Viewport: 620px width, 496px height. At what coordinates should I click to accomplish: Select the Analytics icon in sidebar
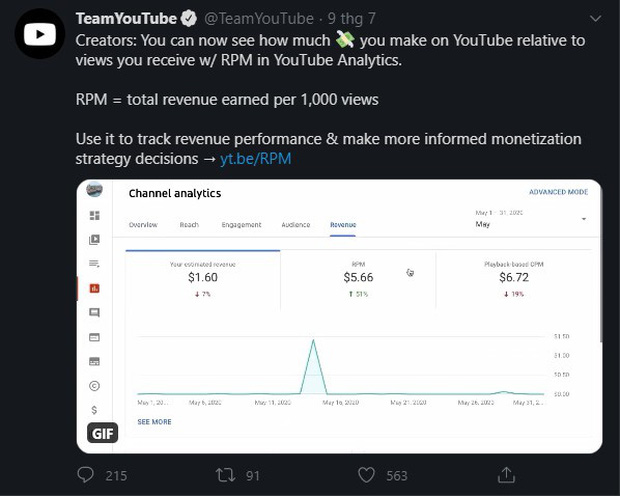(x=95, y=288)
